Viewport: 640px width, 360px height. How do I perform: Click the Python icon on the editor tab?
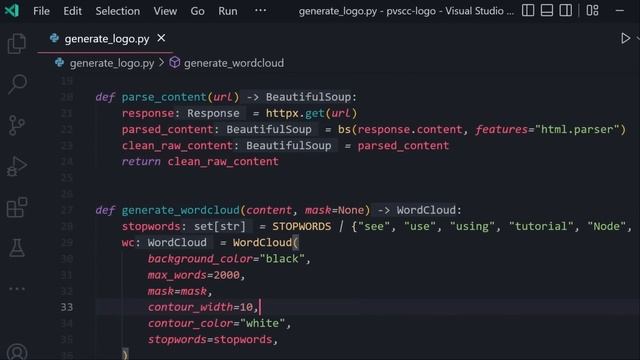point(54,38)
